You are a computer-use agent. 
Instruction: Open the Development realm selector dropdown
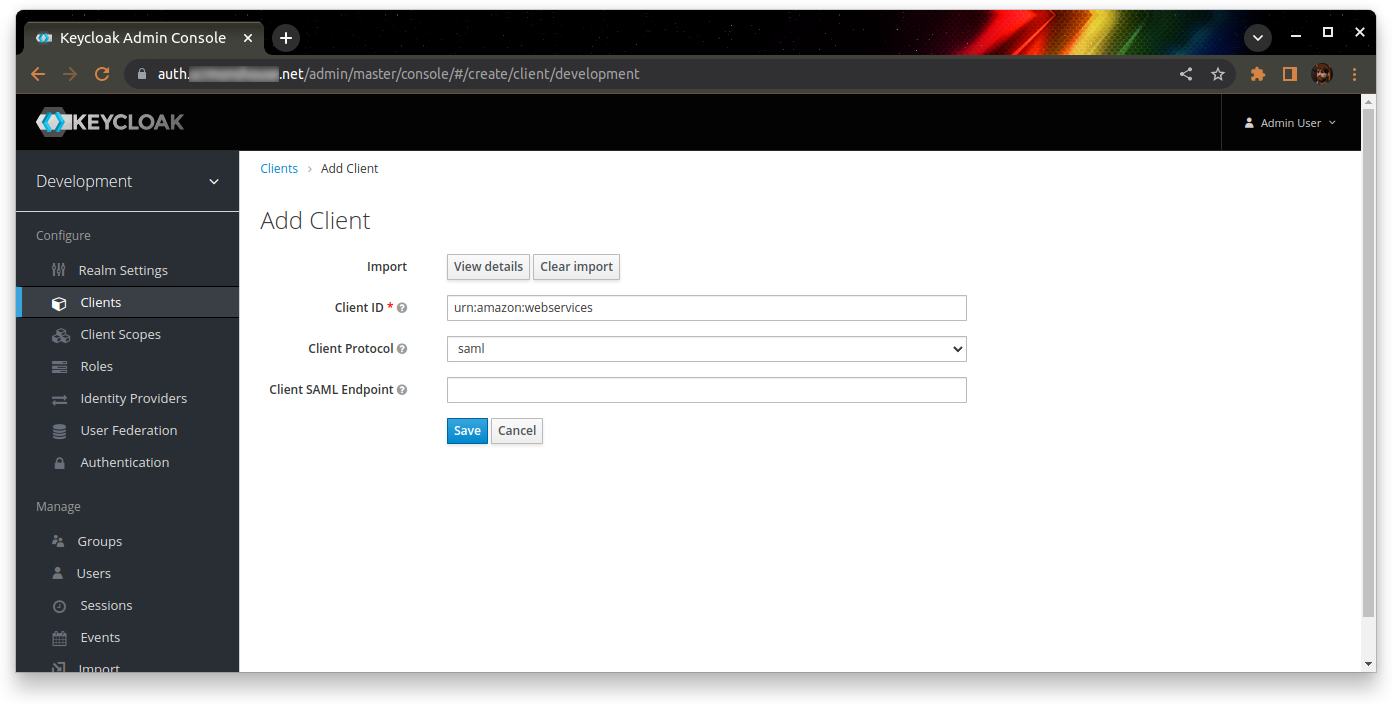127,181
